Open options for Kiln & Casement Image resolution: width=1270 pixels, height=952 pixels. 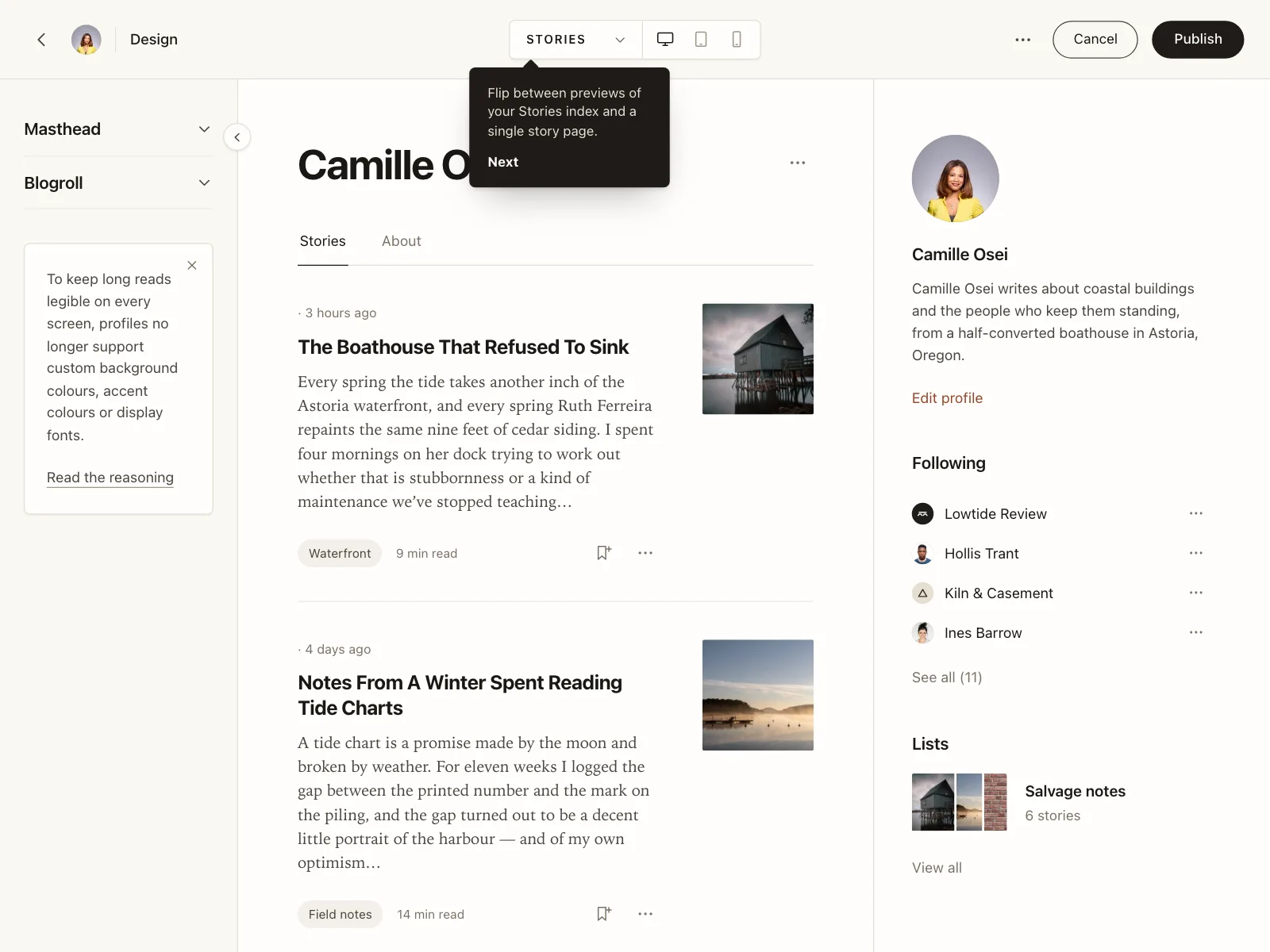coord(1196,593)
